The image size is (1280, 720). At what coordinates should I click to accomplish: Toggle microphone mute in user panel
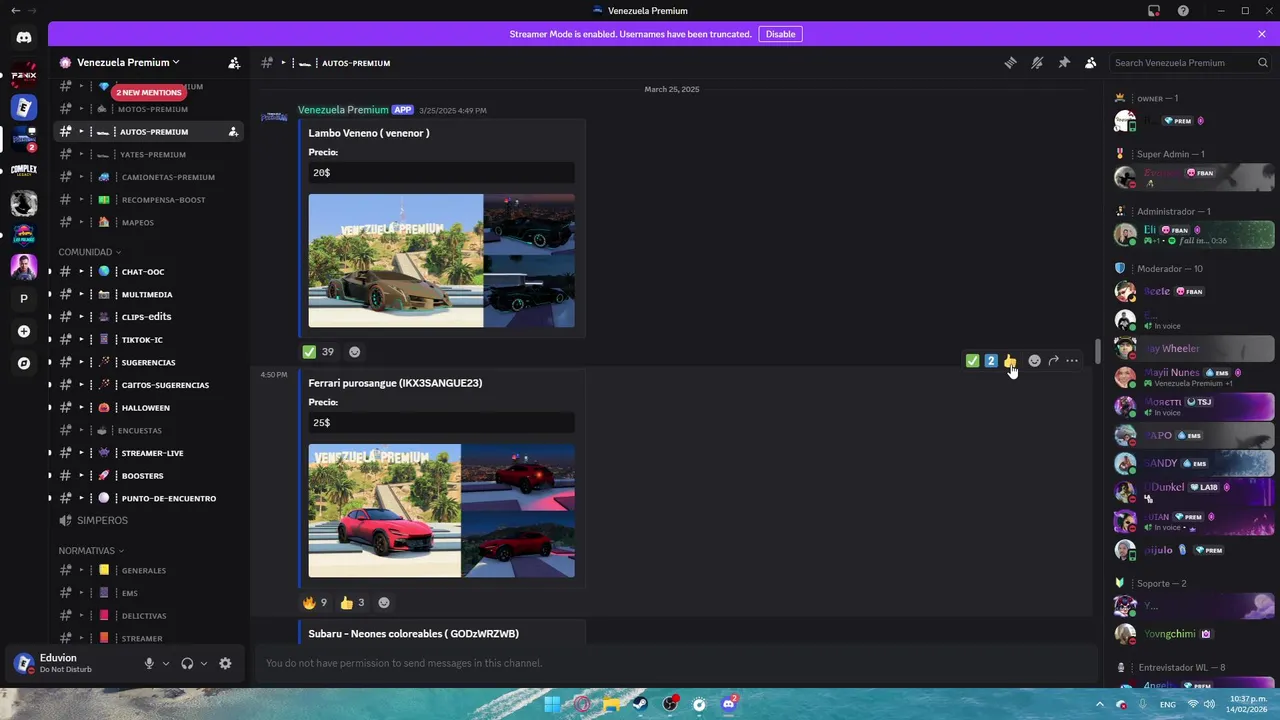pyautogui.click(x=149, y=663)
